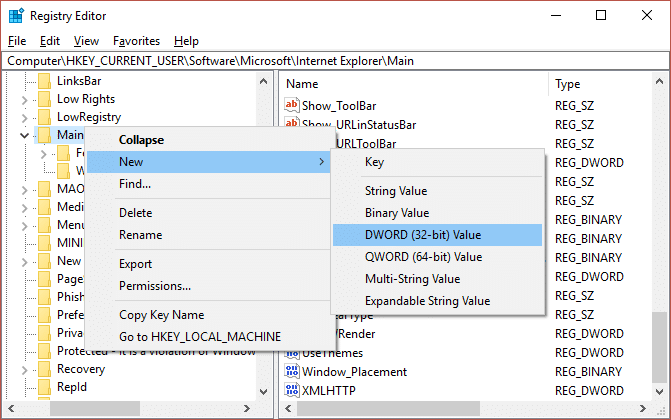This screenshot has width=671, height=420.
Task: Click the folder icon beside the New key
Action: (45, 261)
